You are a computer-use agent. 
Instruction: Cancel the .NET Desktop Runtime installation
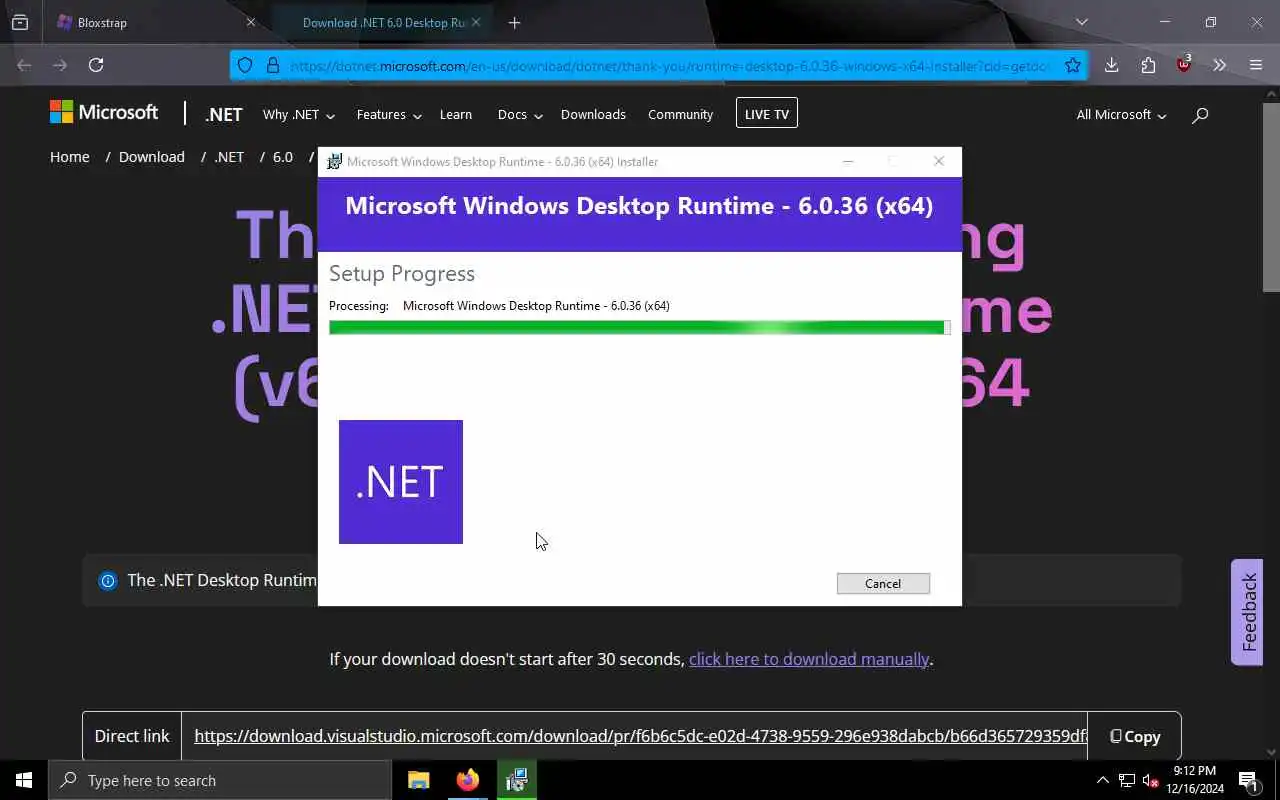click(883, 583)
